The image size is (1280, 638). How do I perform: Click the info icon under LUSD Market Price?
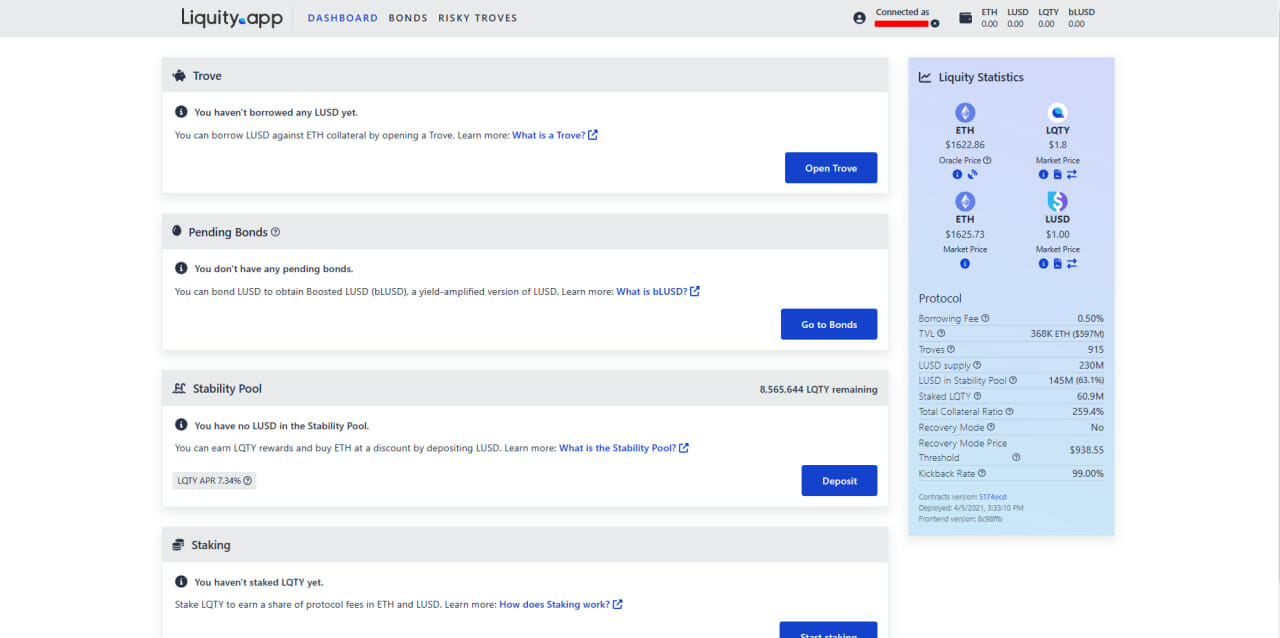click(1043, 264)
